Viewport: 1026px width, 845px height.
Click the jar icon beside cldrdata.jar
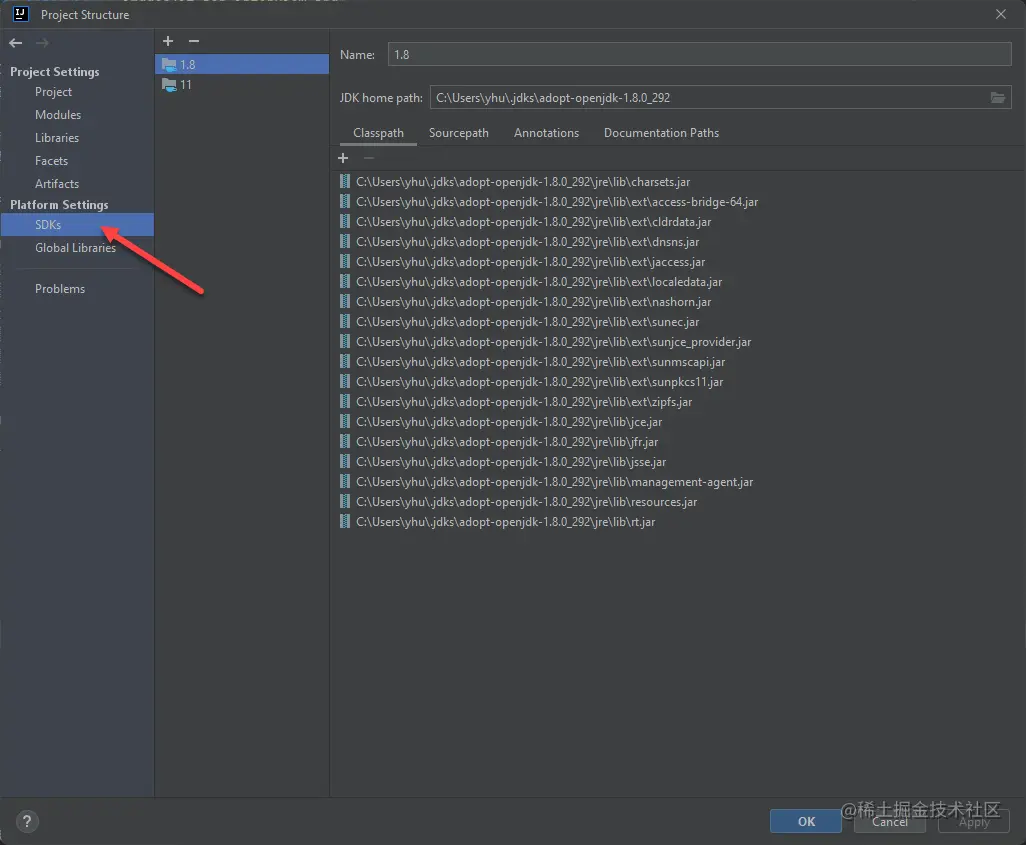tap(345, 221)
